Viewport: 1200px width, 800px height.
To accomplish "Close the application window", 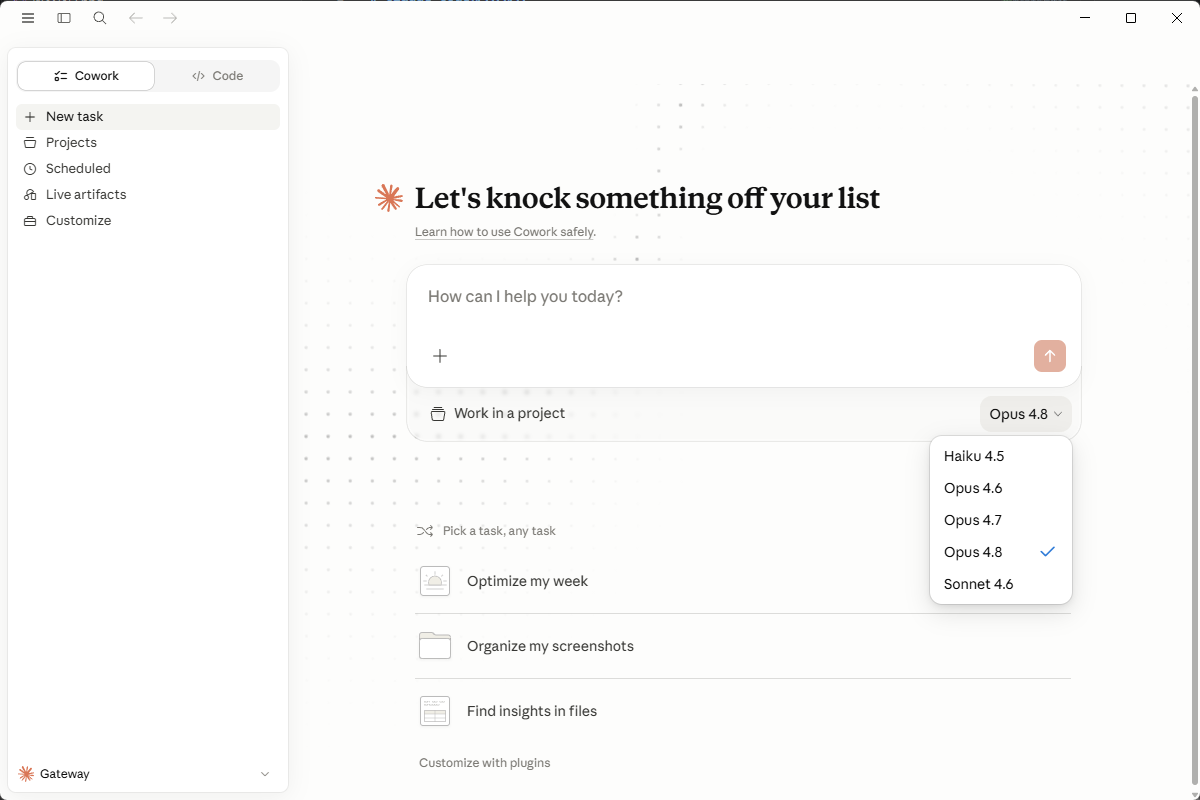I will tap(1177, 18).
